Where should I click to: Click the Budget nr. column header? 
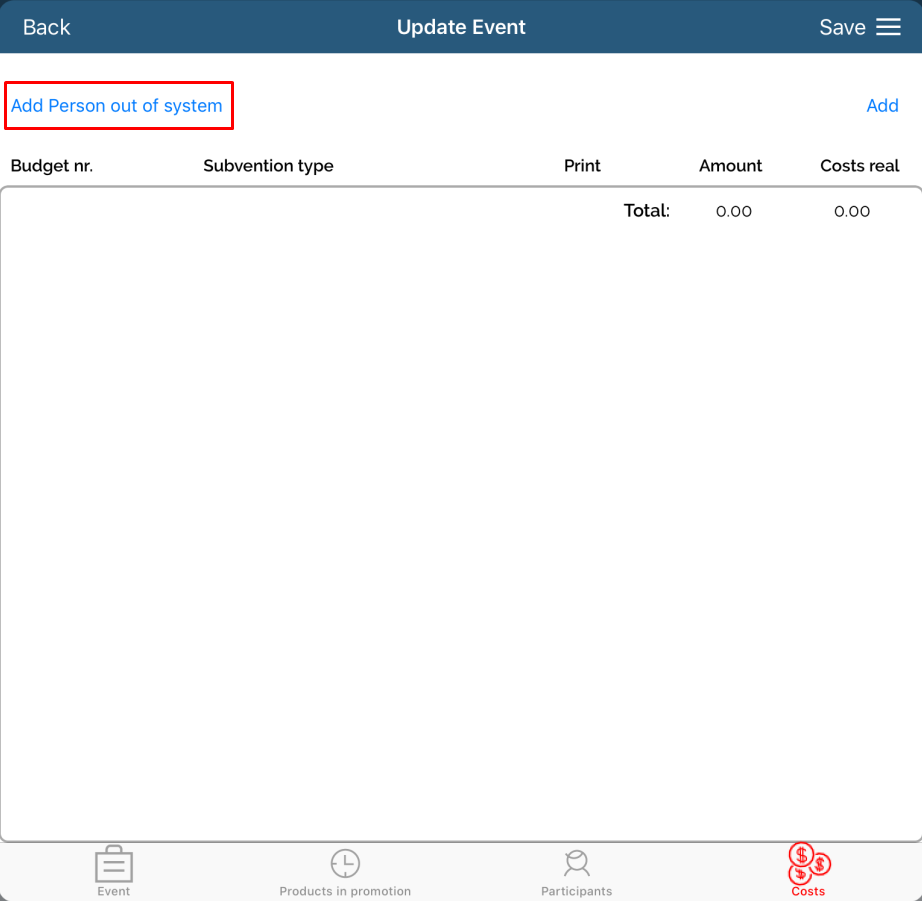click(x=52, y=166)
